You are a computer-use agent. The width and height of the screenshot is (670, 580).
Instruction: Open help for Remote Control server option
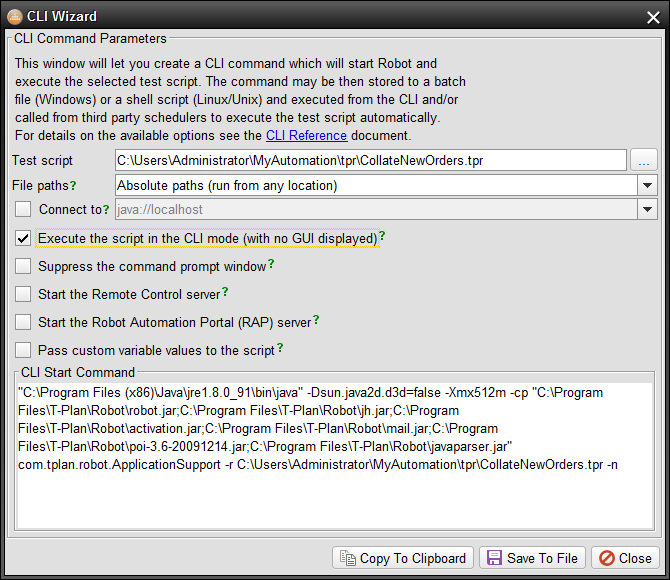225,293
